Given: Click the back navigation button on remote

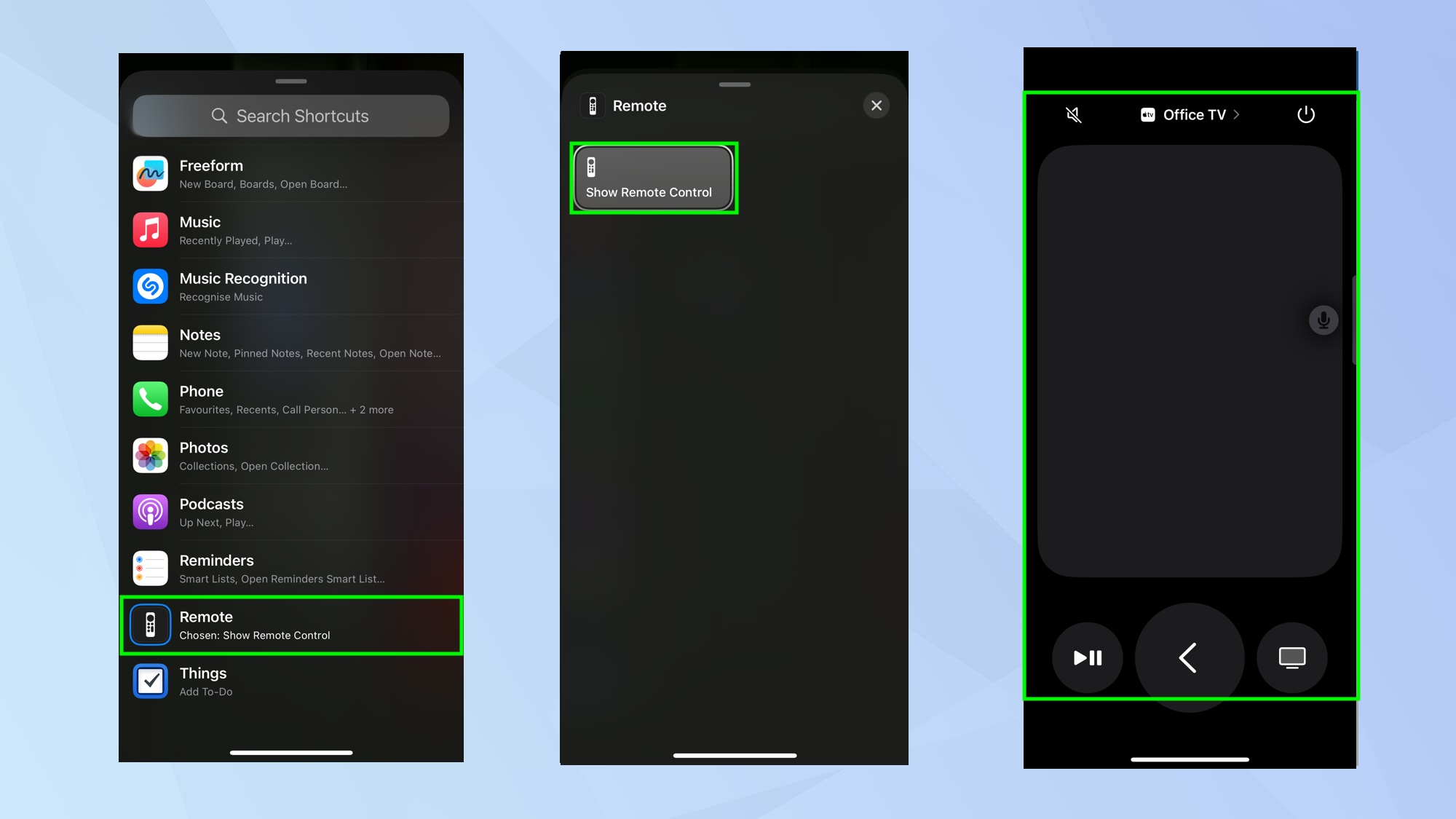Looking at the screenshot, I should [1189, 657].
